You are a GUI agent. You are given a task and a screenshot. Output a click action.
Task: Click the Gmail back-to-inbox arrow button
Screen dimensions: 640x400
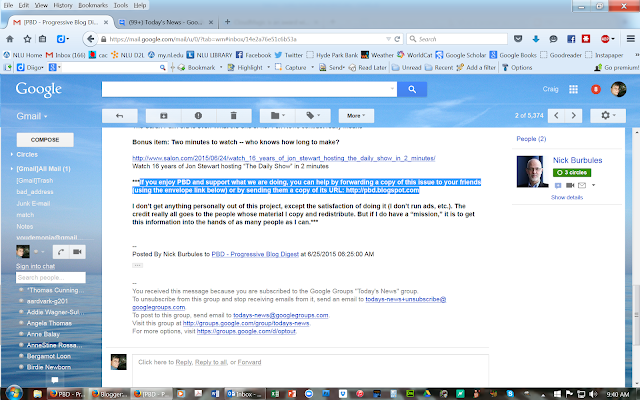pos(120,116)
